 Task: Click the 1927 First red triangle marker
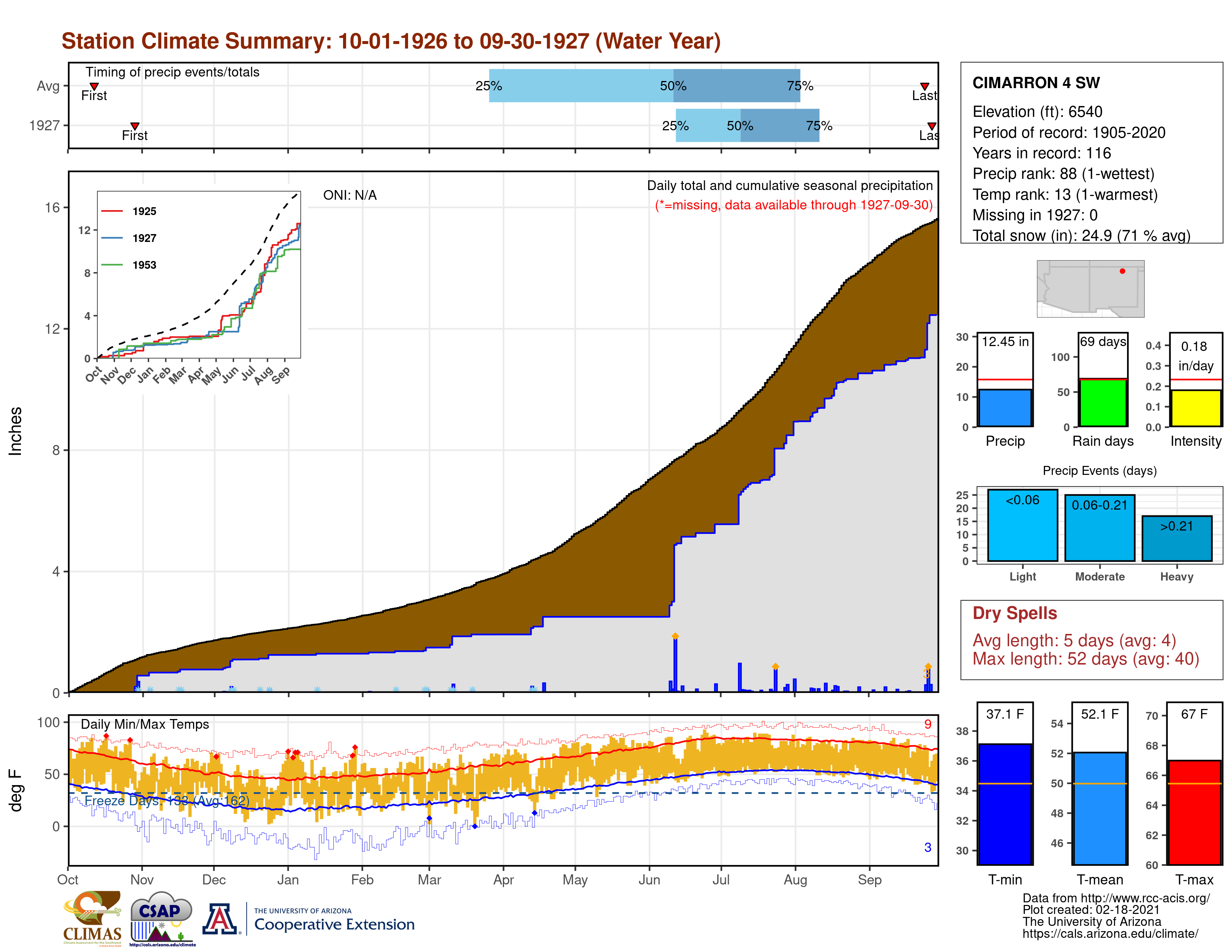135,126
